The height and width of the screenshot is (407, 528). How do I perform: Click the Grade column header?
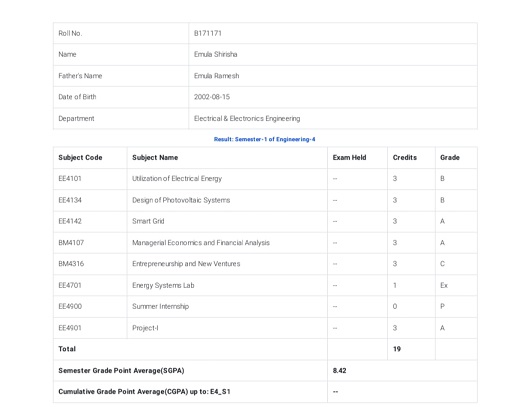(x=450, y=158)
